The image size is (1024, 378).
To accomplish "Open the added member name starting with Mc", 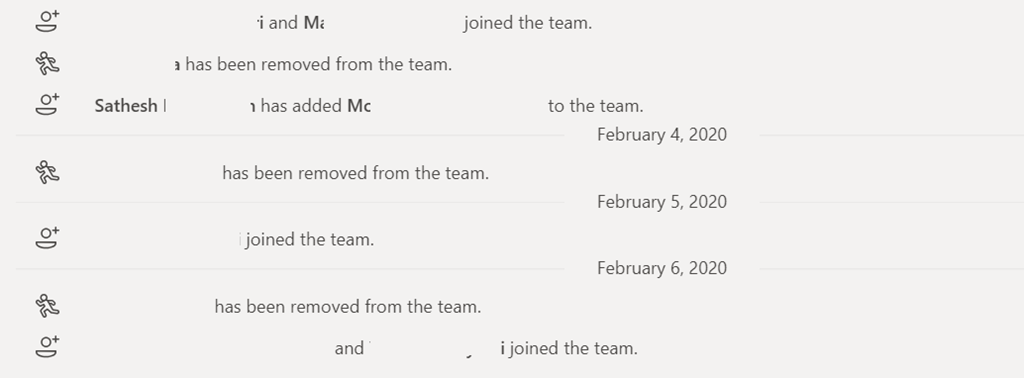I will (x=359, y=106).
